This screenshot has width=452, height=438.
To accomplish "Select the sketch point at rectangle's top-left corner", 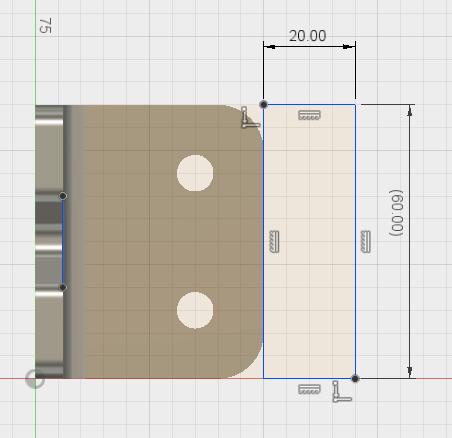I will pos(263,105).
